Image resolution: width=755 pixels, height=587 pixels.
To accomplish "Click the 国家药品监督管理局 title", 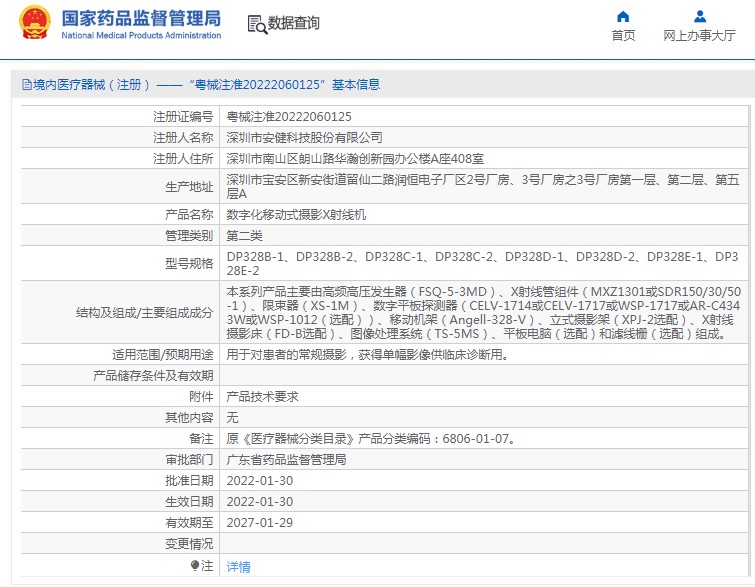I will [x=141, y=18].
